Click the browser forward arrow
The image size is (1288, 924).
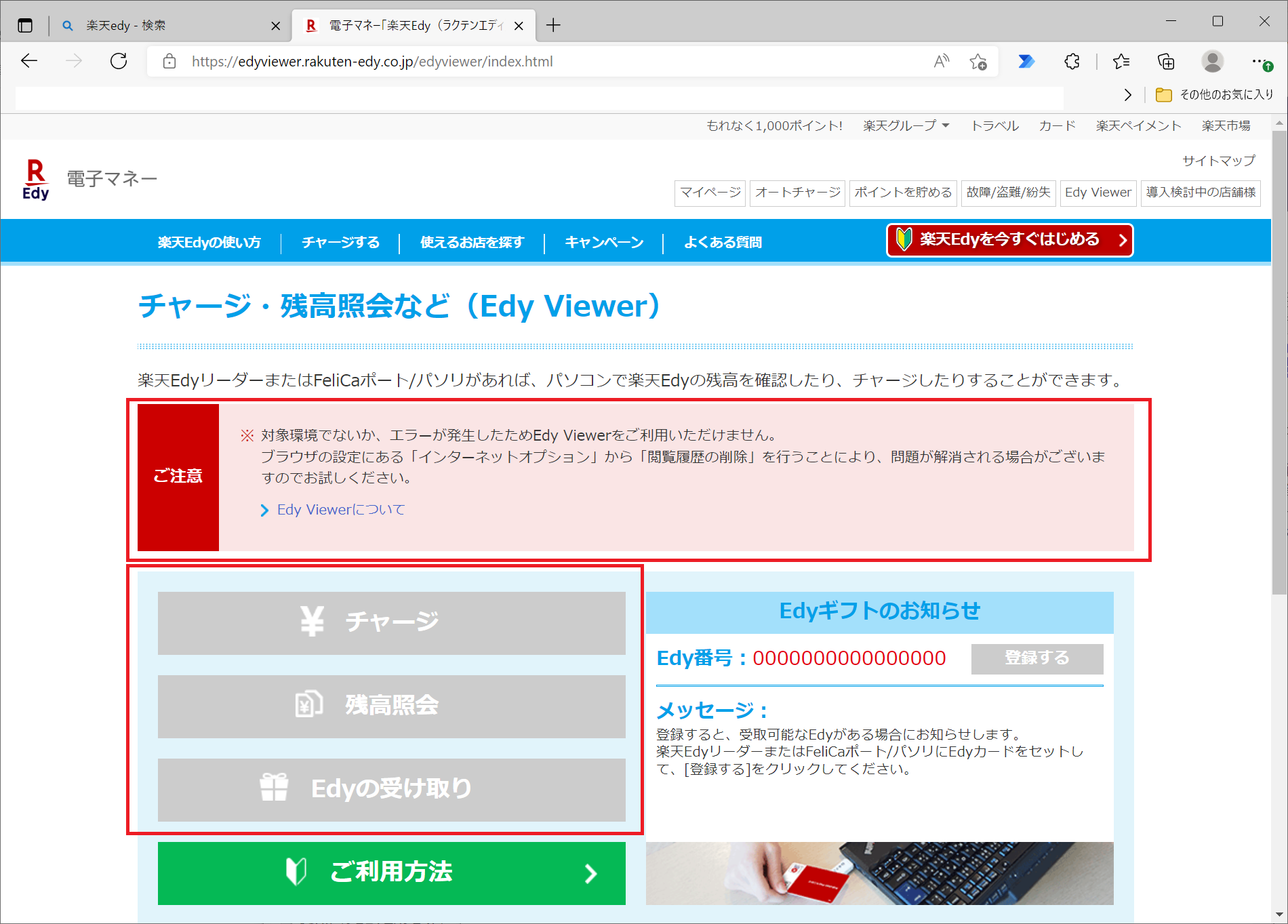[x=74, y=61]
